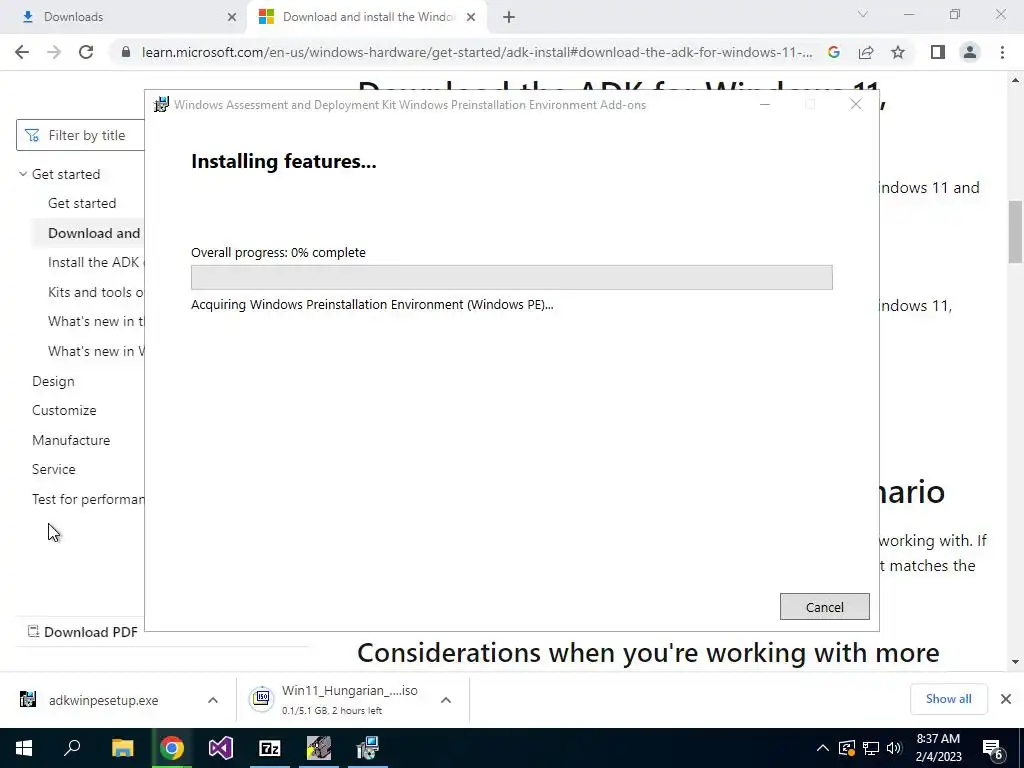Screen dimensions: 1024x768
Task: Close the ADK installer dialog
Action: coord(856,104)
